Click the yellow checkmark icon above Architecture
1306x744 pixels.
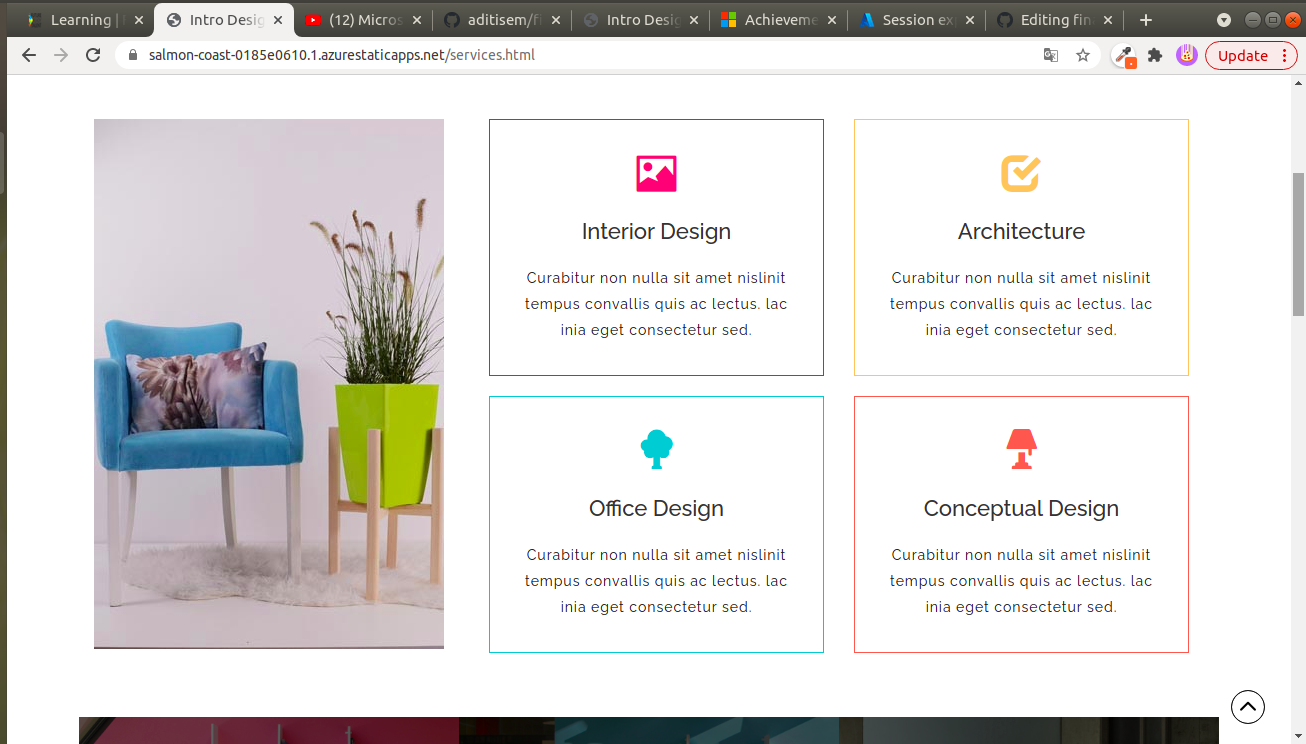pyautogui.click(x=1021, y=173)
